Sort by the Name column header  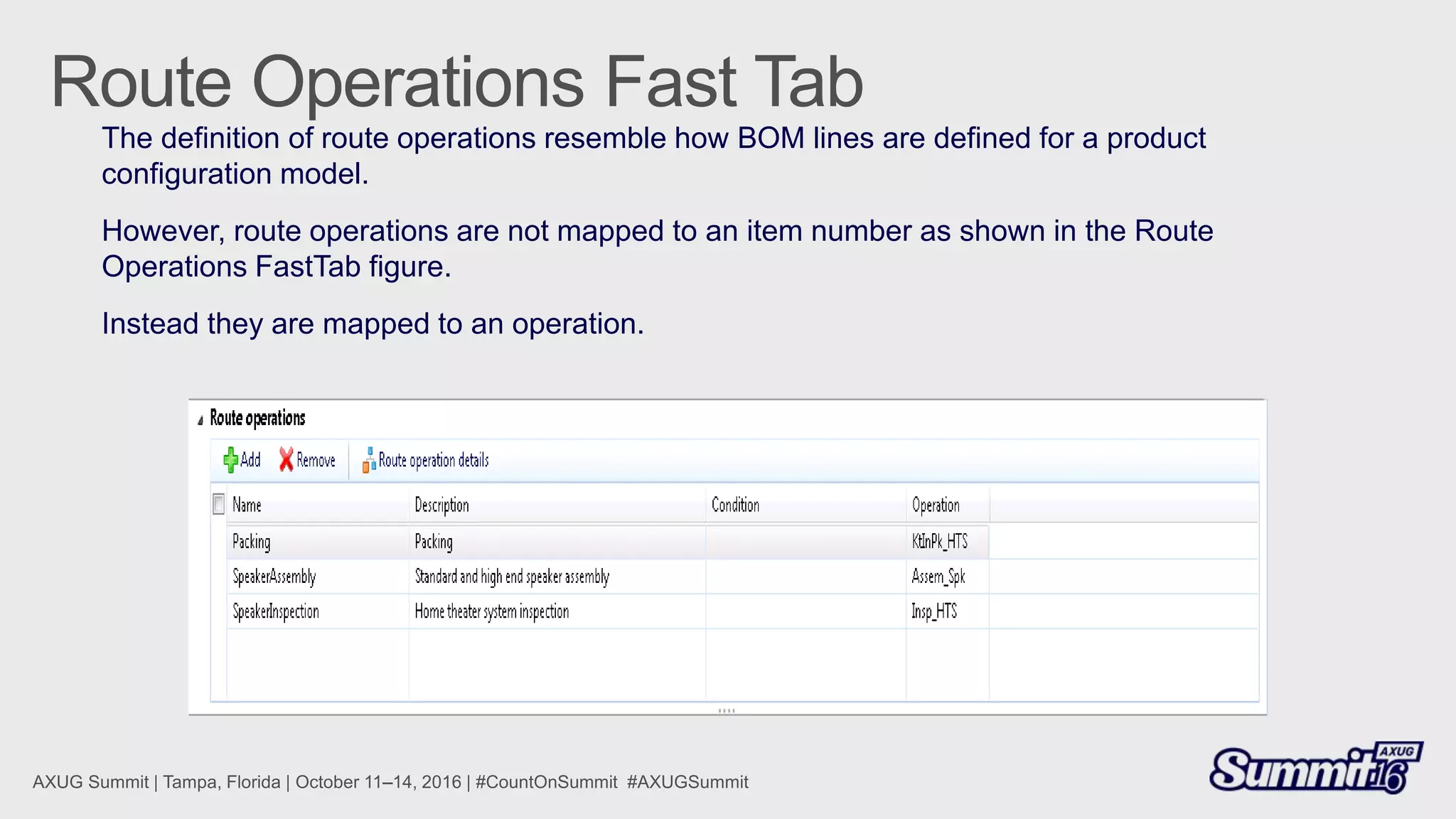pyautogui.click(x=318, y=505)
